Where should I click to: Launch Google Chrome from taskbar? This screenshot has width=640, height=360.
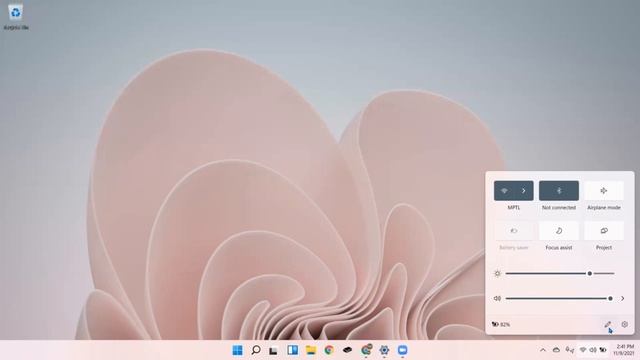(x=329, y=350)
